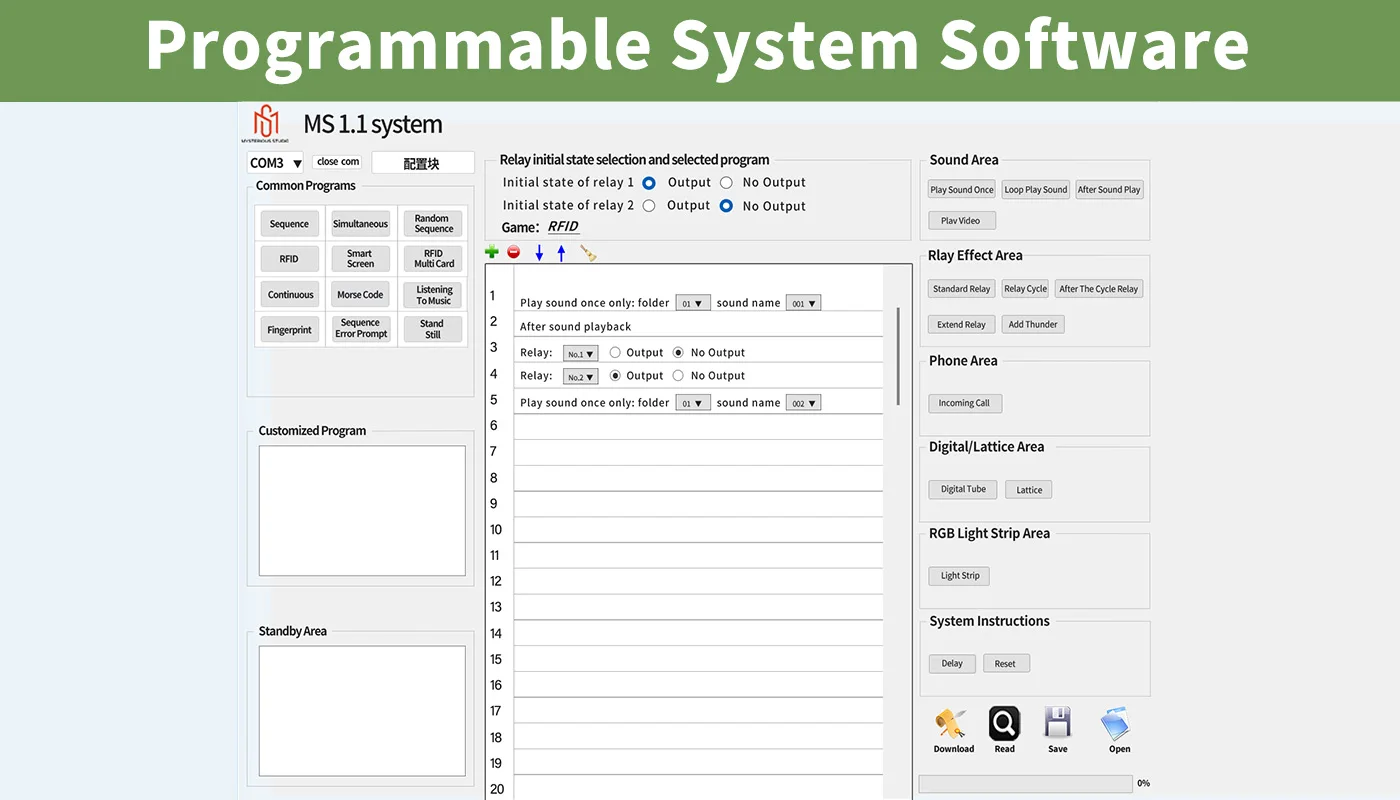Open the COM3 port dropdown
The height and width of the screenshot is (800, 1400).
tap(275, 163)
